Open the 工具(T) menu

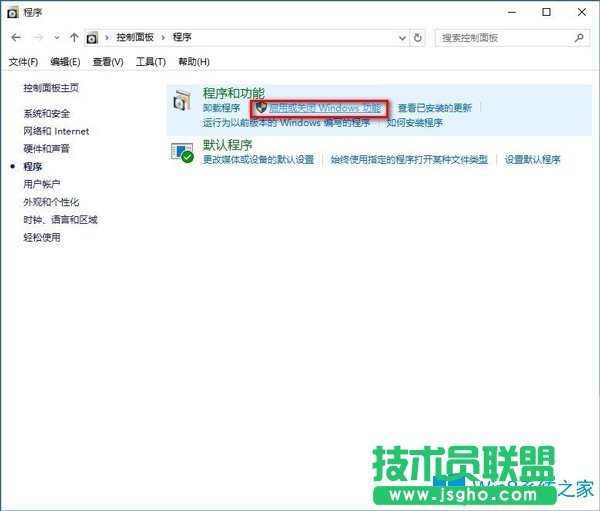pos(151,62)
